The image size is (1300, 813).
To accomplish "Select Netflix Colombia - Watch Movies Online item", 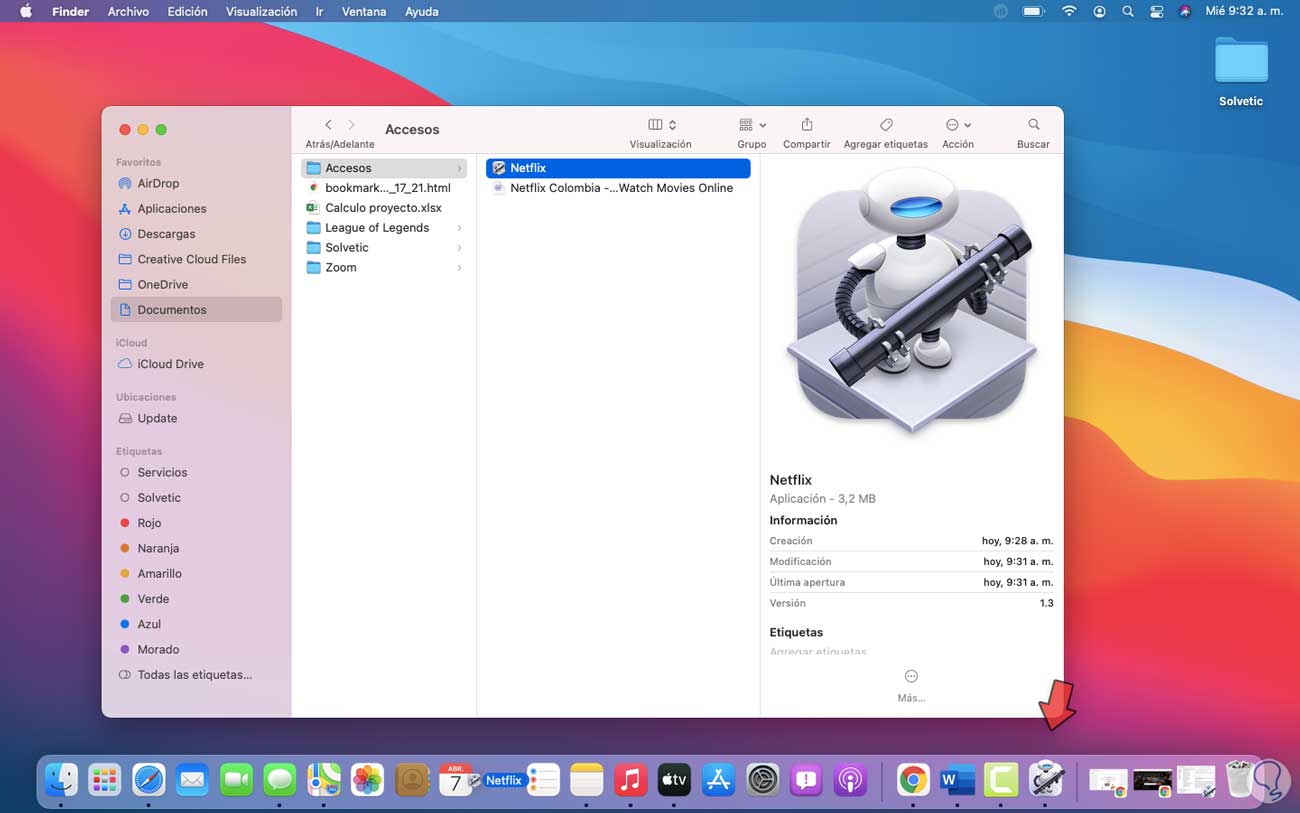I will pyautogui.click(x=618, y=188).
